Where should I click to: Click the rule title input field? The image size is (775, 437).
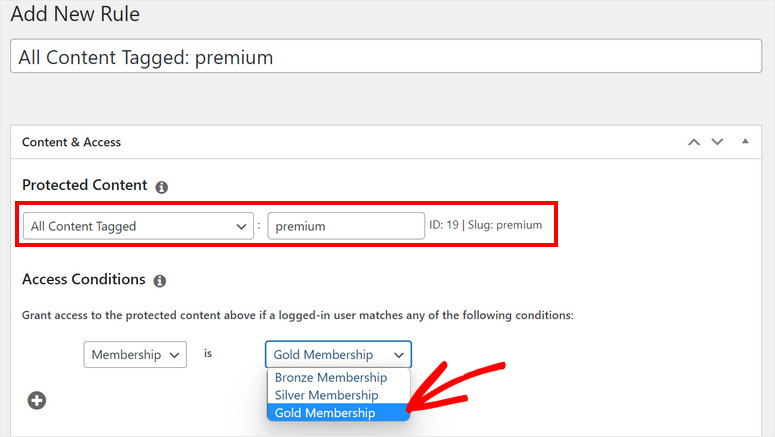[386, 57]
